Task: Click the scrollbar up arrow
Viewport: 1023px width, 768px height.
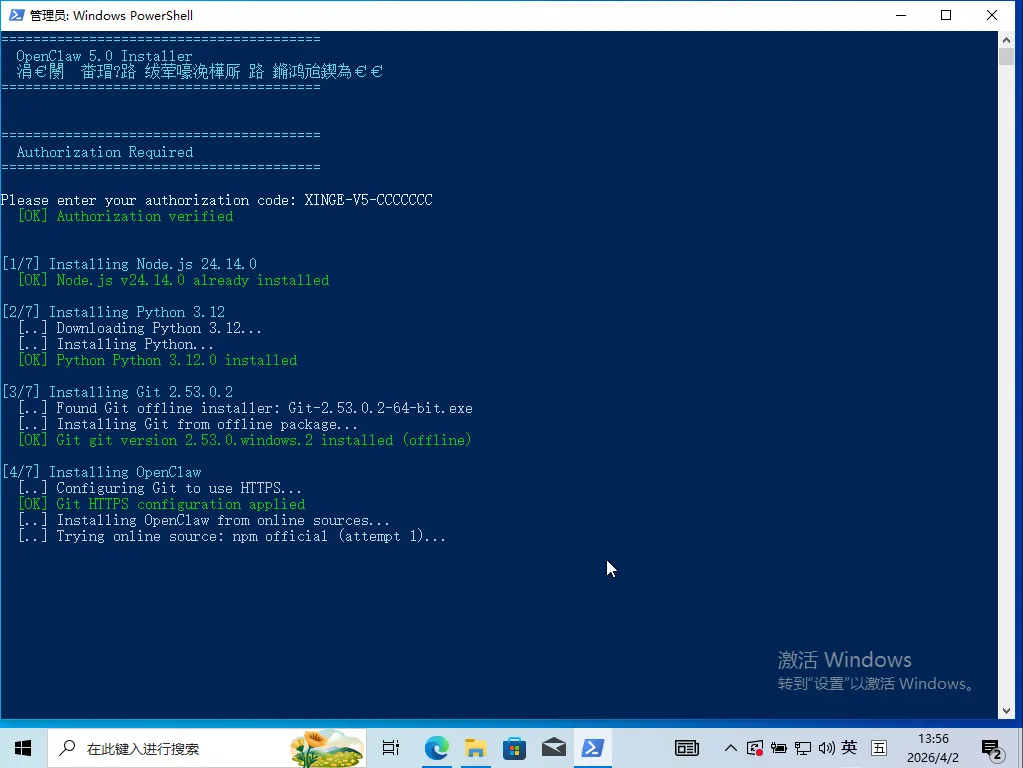Action: point(1006,40)
